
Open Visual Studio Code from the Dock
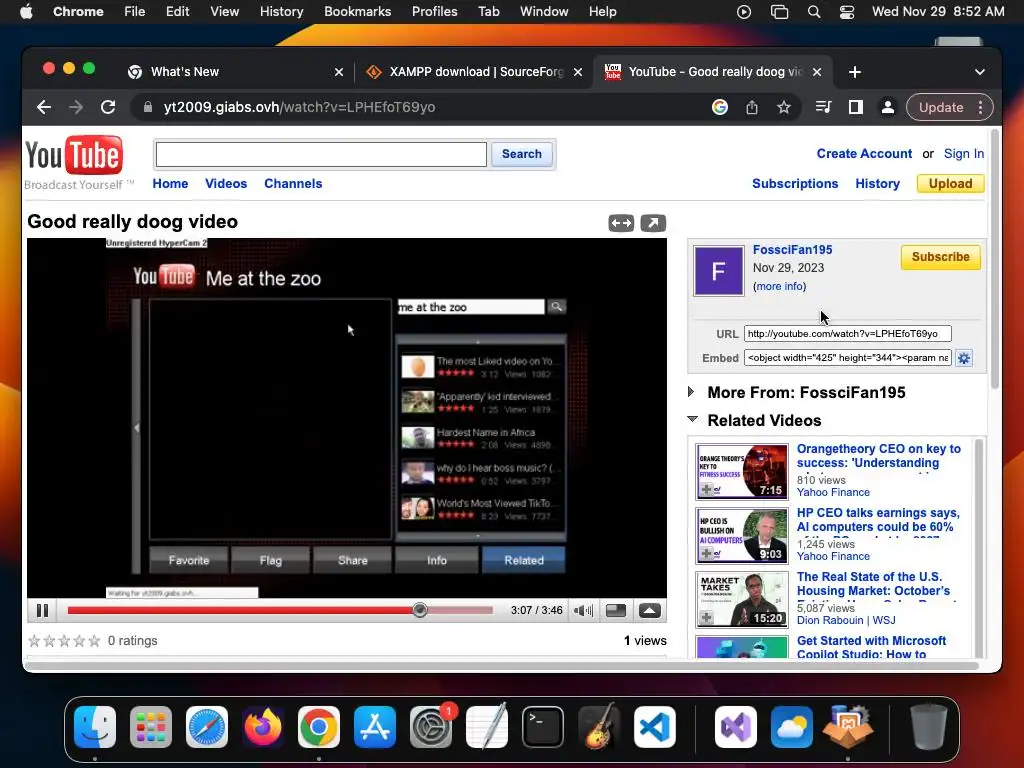(x=654, y=727)
